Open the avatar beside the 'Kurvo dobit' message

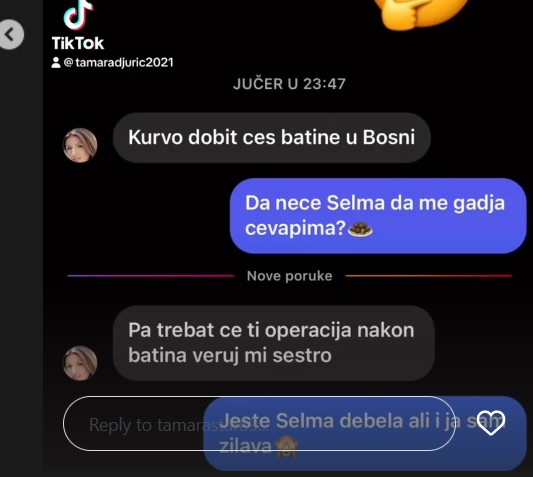tap(80, 145)
